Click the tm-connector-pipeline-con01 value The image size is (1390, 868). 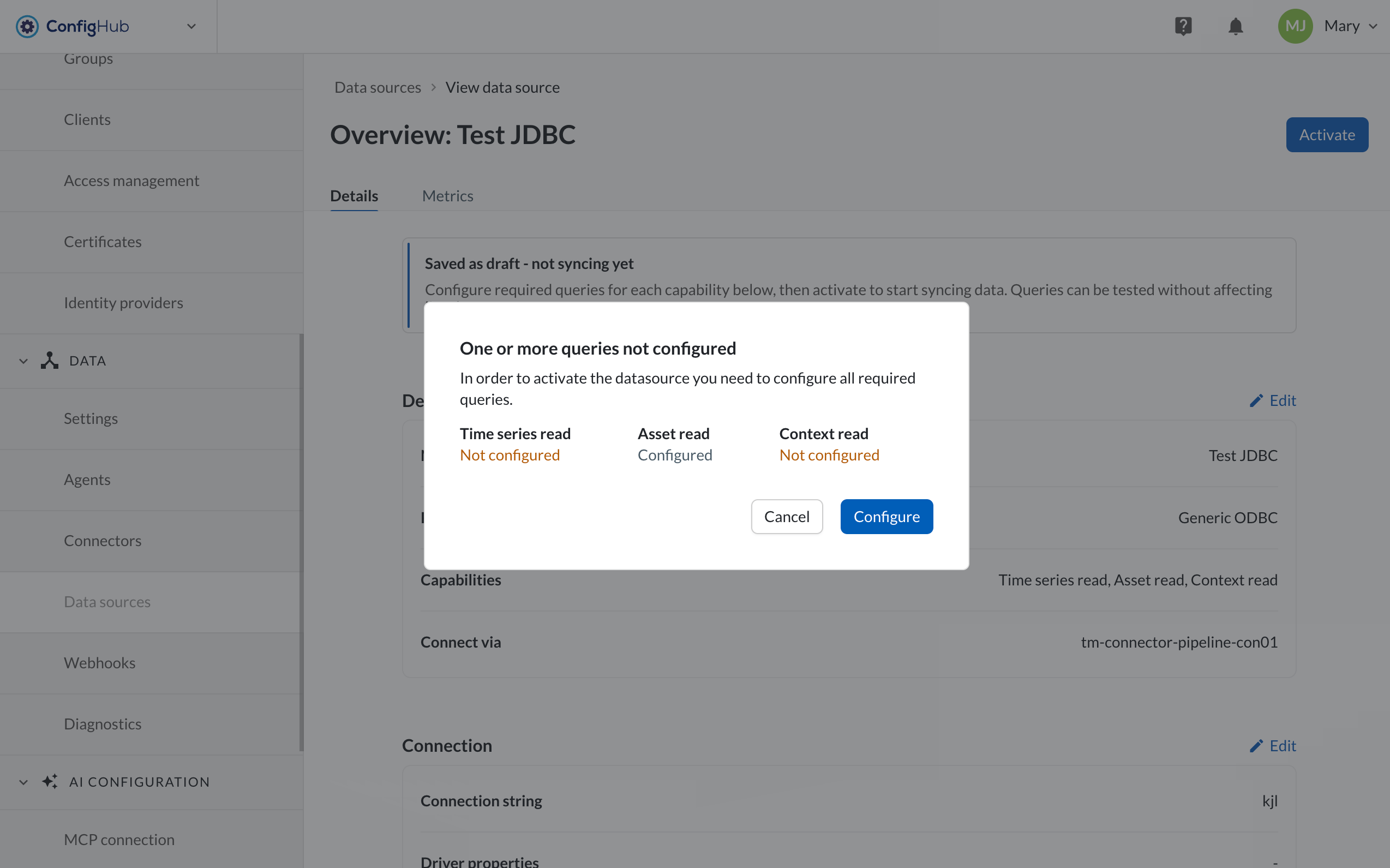coord(1179,642)
